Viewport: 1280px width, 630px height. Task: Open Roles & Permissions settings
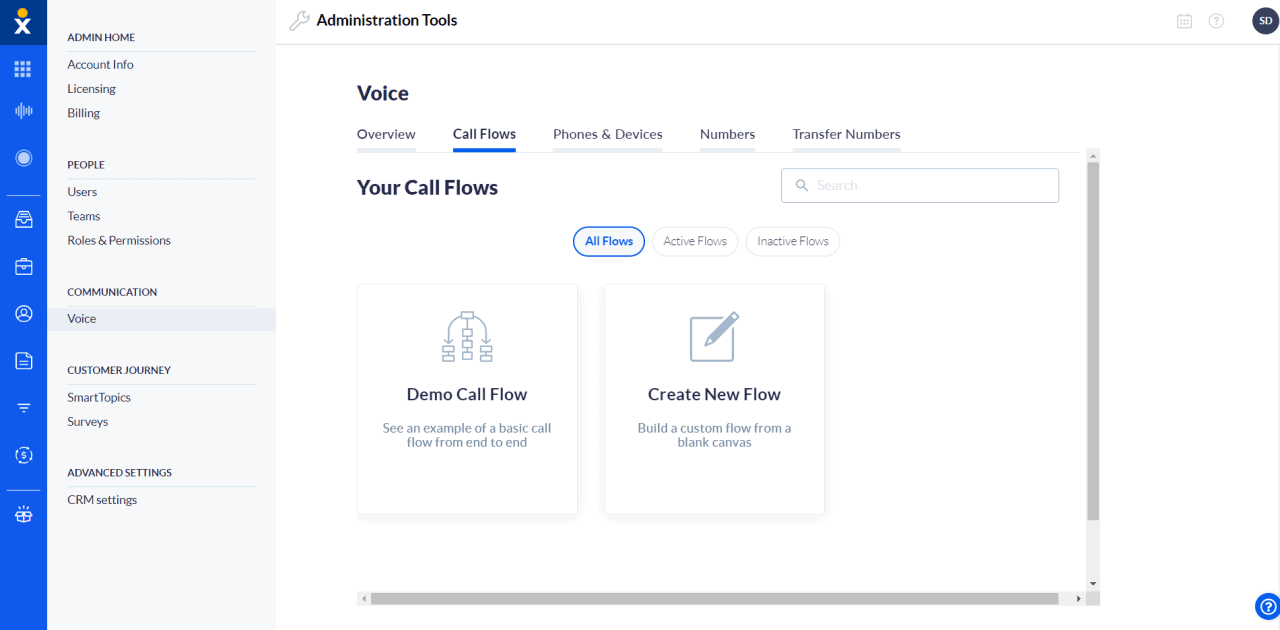118,240
